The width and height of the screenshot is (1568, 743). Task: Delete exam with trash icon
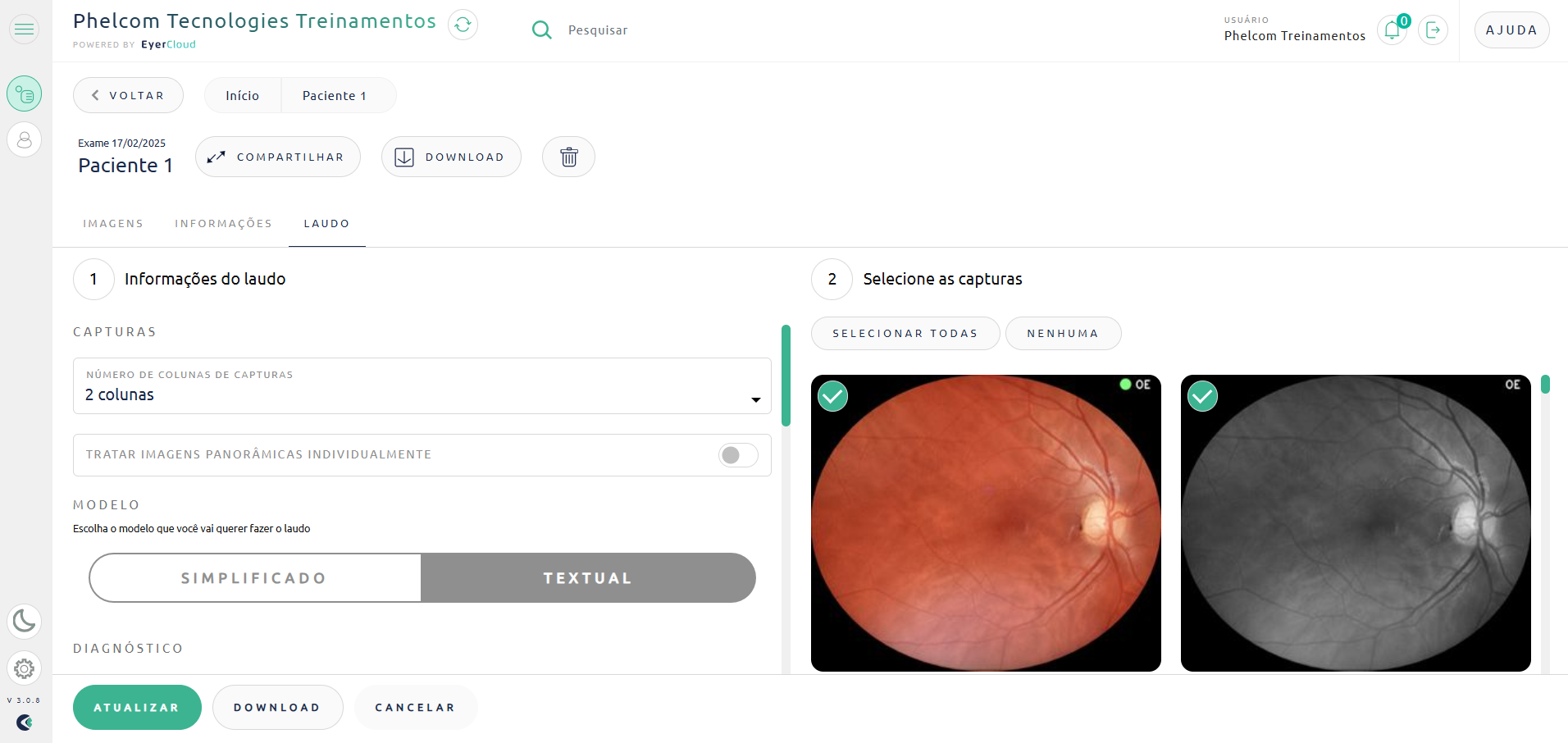[568, 157]
